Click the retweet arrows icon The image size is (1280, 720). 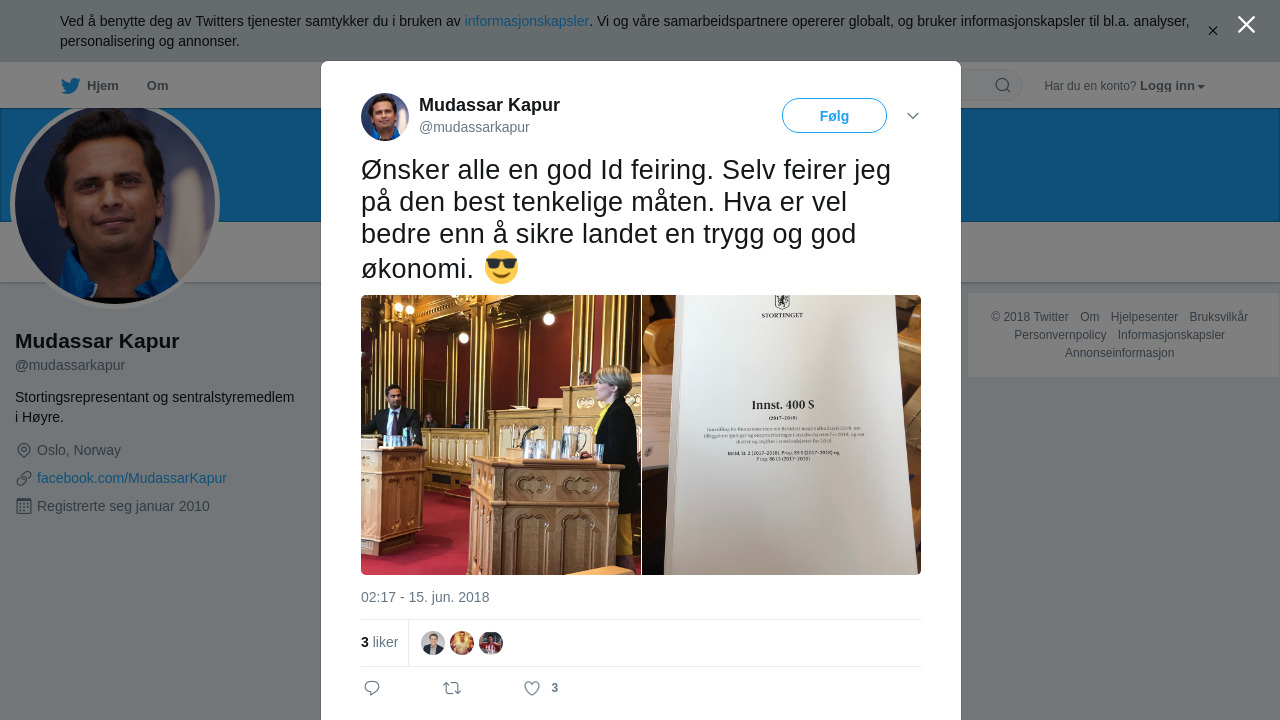[x=452, y=688]
